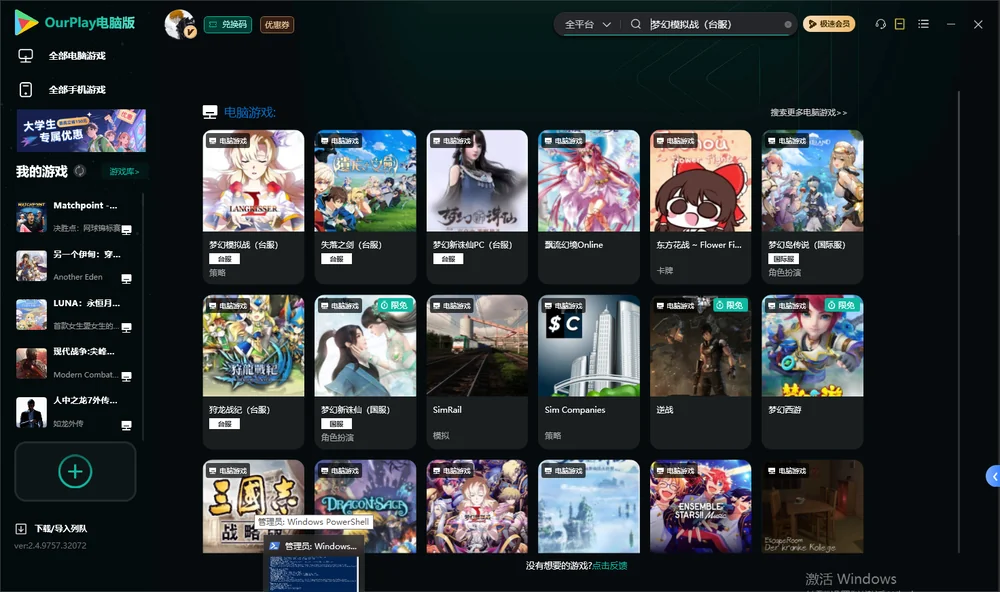
Task: Open the 大学生专属优惠 banner
Action: pos(81,130)
